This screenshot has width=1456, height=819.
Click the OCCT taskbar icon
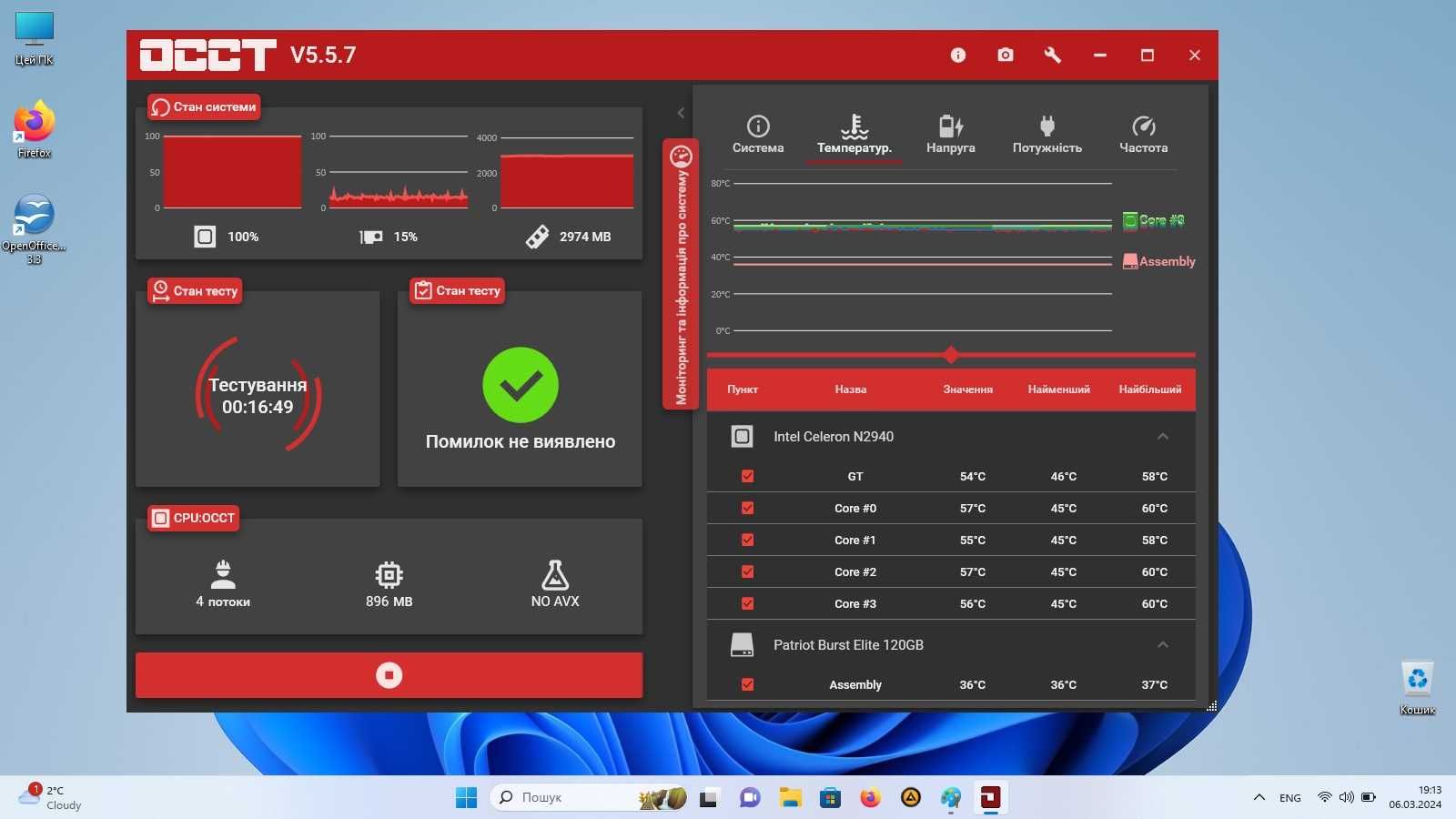pos(991,798)
